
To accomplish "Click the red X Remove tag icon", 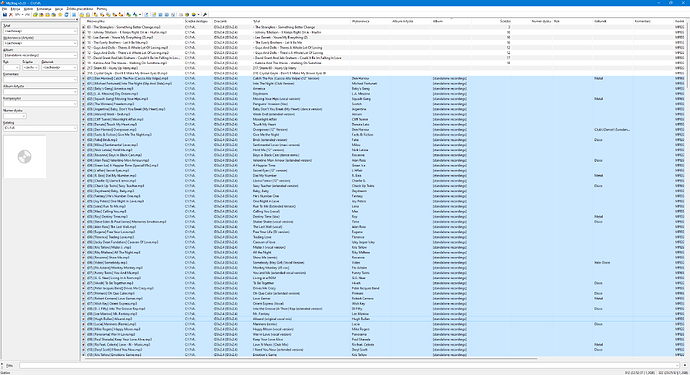I will pyautogui.click(x=11, y=15).
